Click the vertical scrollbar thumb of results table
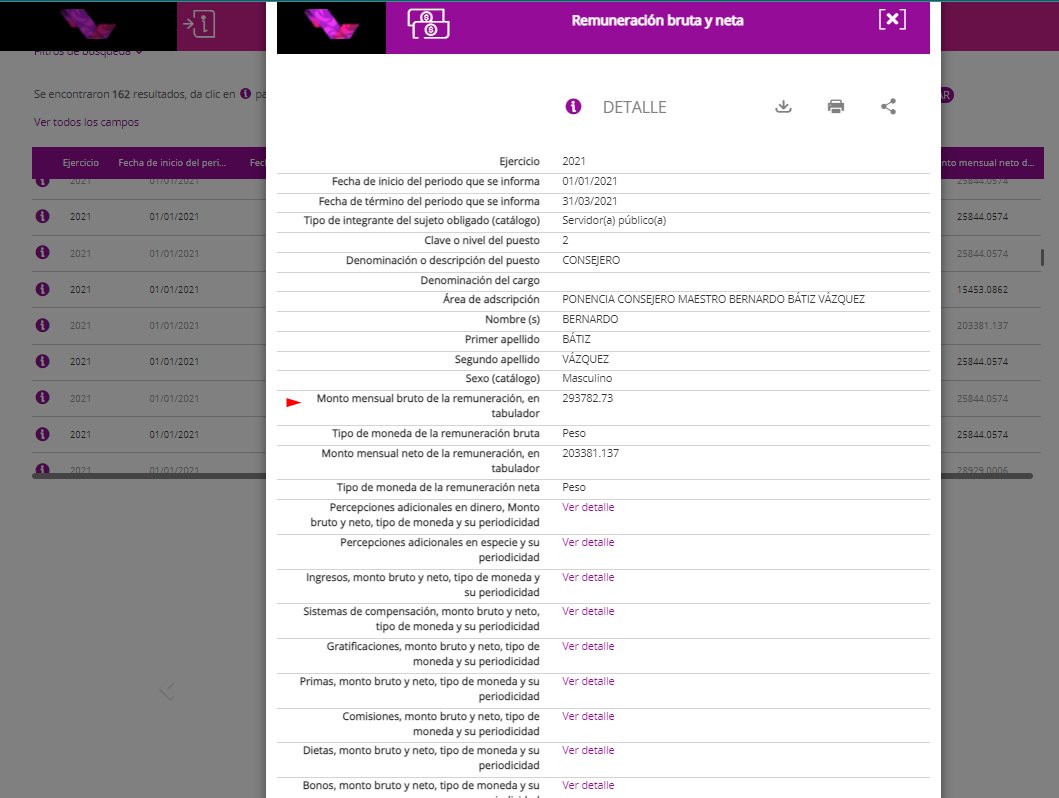 point(1042,257)
